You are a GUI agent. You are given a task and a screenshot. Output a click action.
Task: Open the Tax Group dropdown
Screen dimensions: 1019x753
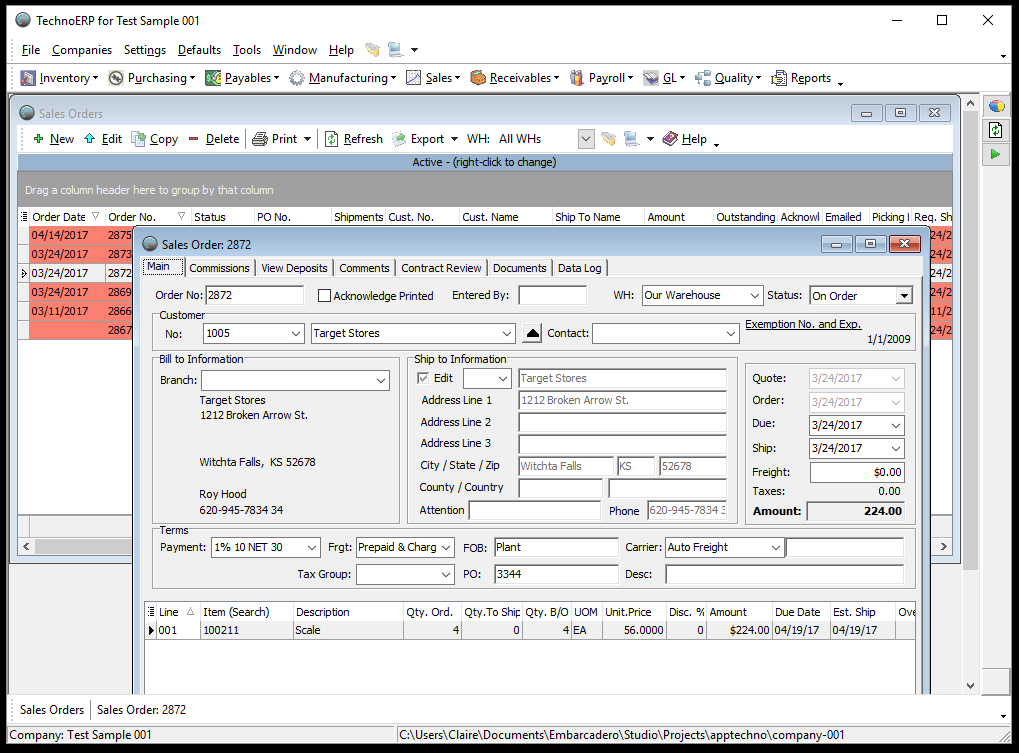click(x=446, y=574)
